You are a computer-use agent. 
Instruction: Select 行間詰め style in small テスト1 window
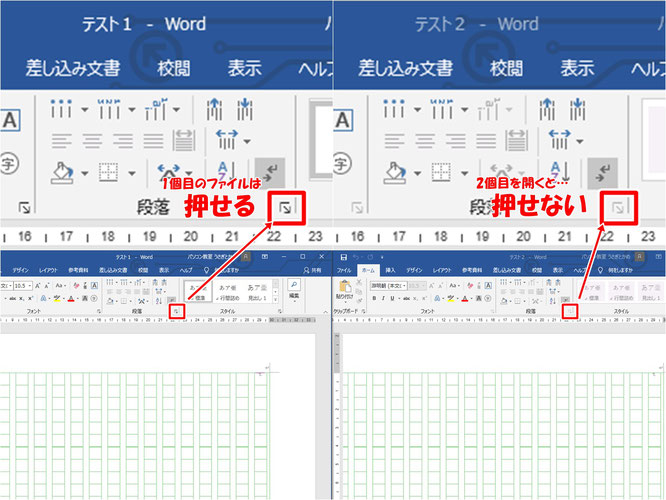227,292
